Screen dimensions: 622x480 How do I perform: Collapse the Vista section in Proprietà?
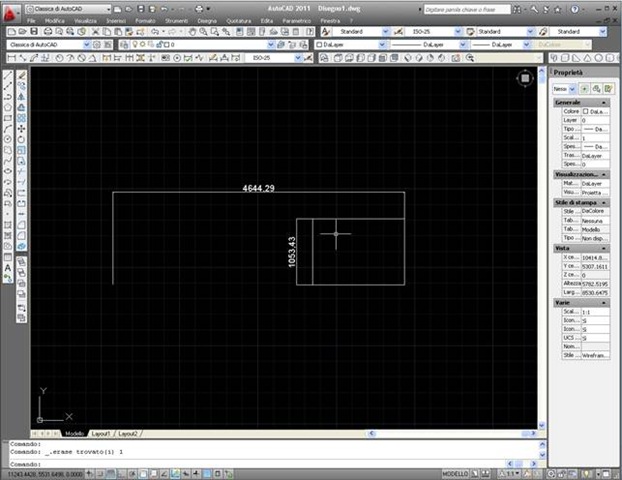point(603,248)
